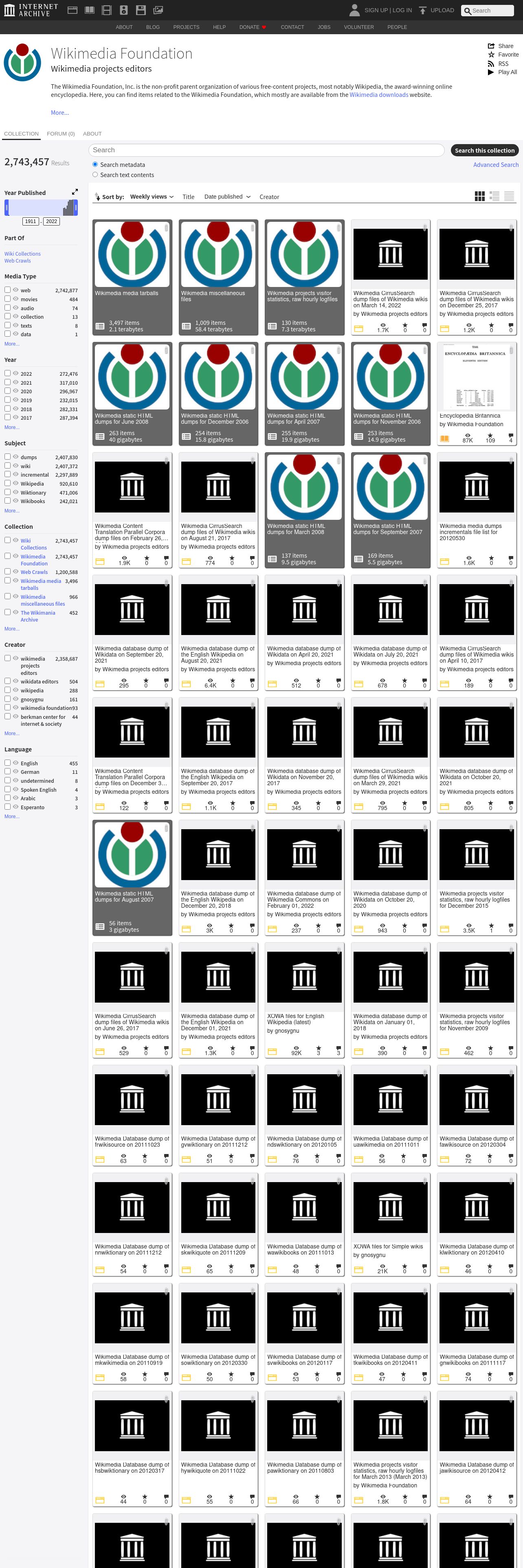Click the right year range slider handle
This screenshot has height=1568, width=523.
76,208
